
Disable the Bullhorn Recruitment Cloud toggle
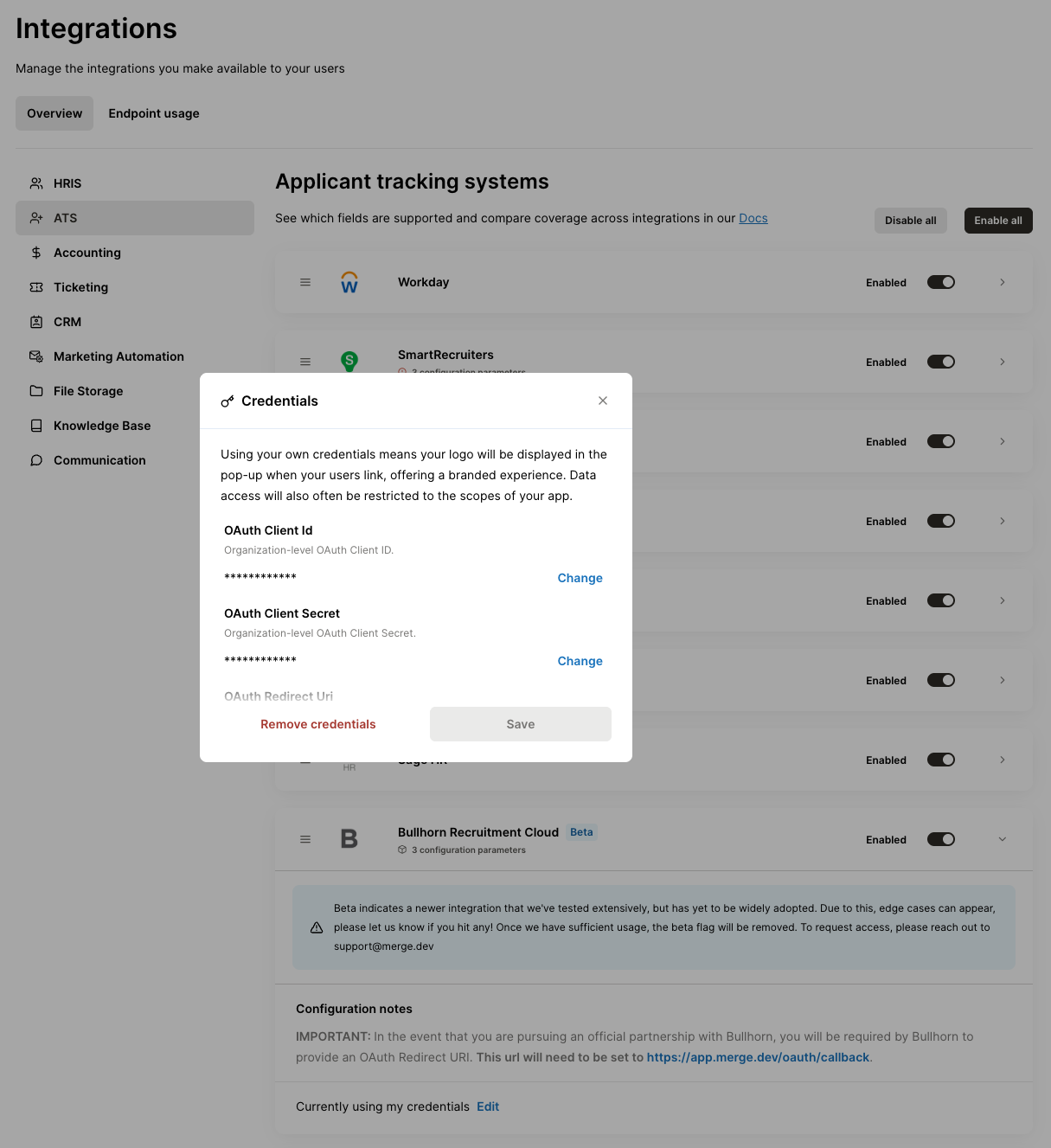[940, 838]
